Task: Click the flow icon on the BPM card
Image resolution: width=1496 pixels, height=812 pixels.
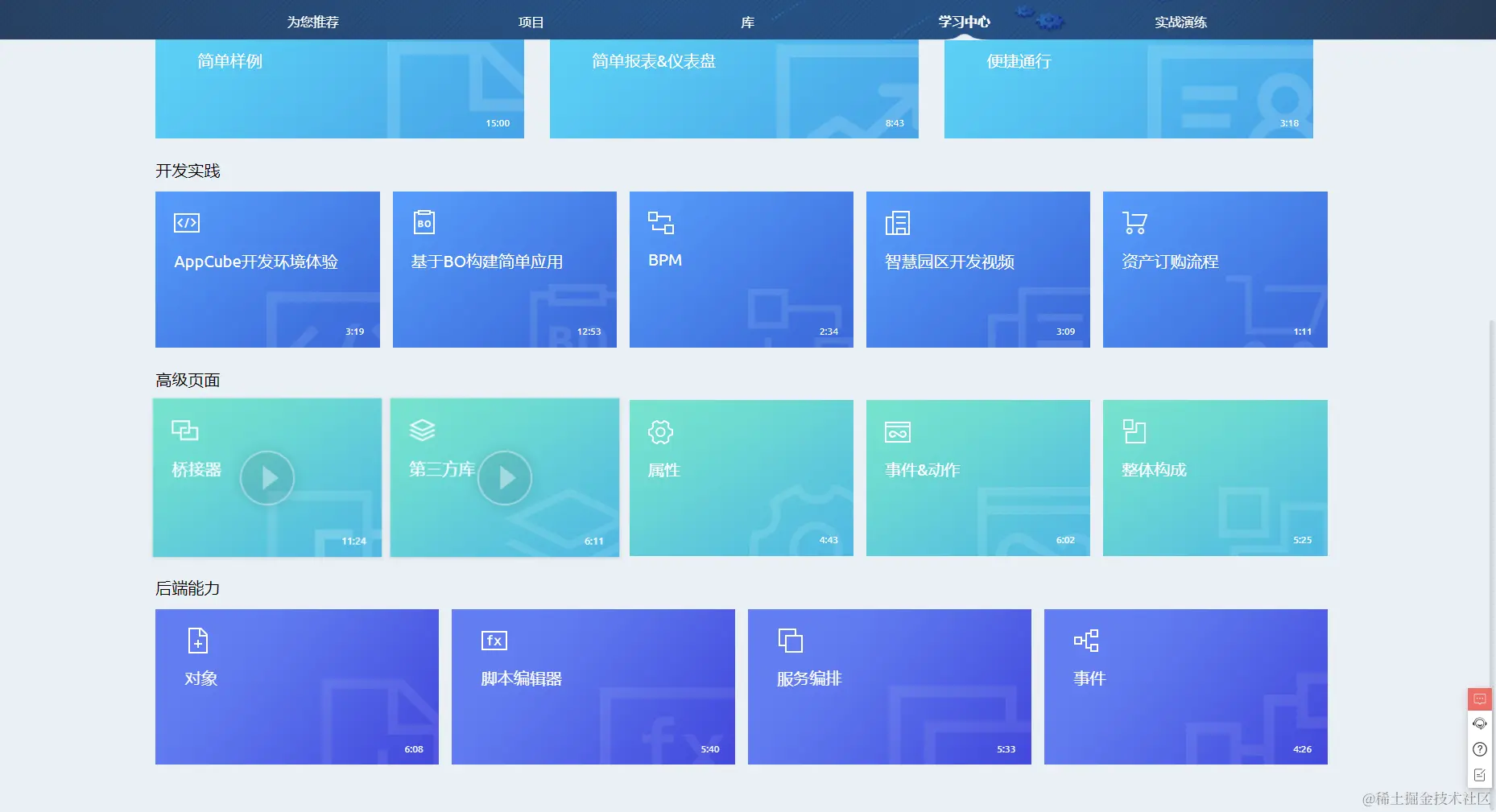Action: coord(661,222)
